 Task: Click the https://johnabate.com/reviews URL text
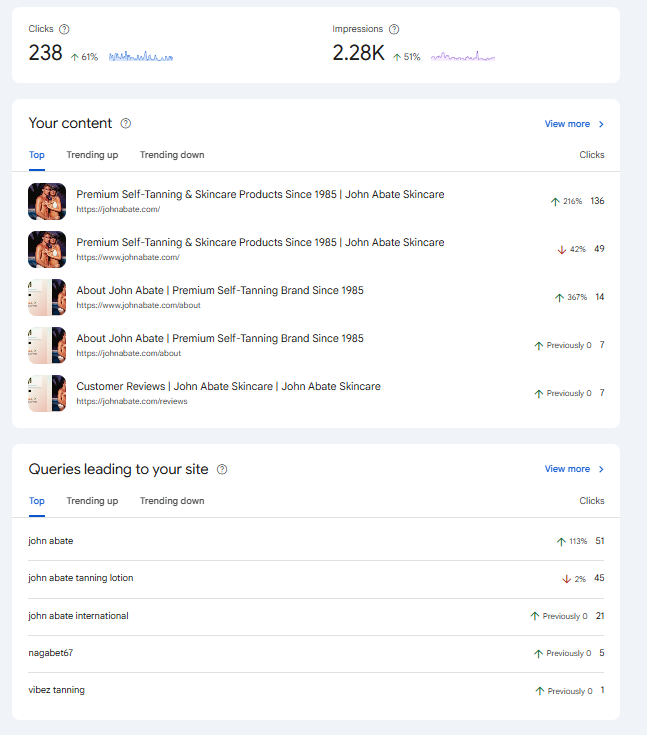[x=132, y=401]
